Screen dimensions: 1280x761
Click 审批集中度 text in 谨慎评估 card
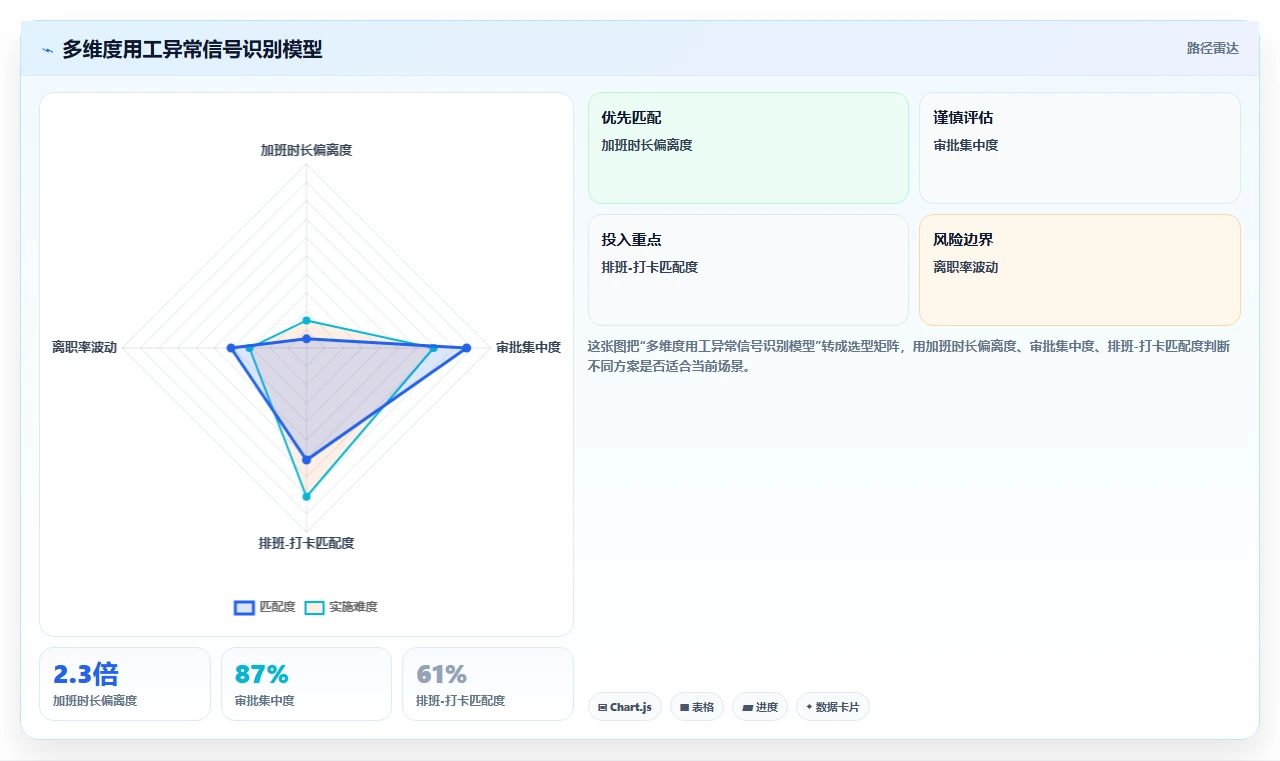[966, 145]
